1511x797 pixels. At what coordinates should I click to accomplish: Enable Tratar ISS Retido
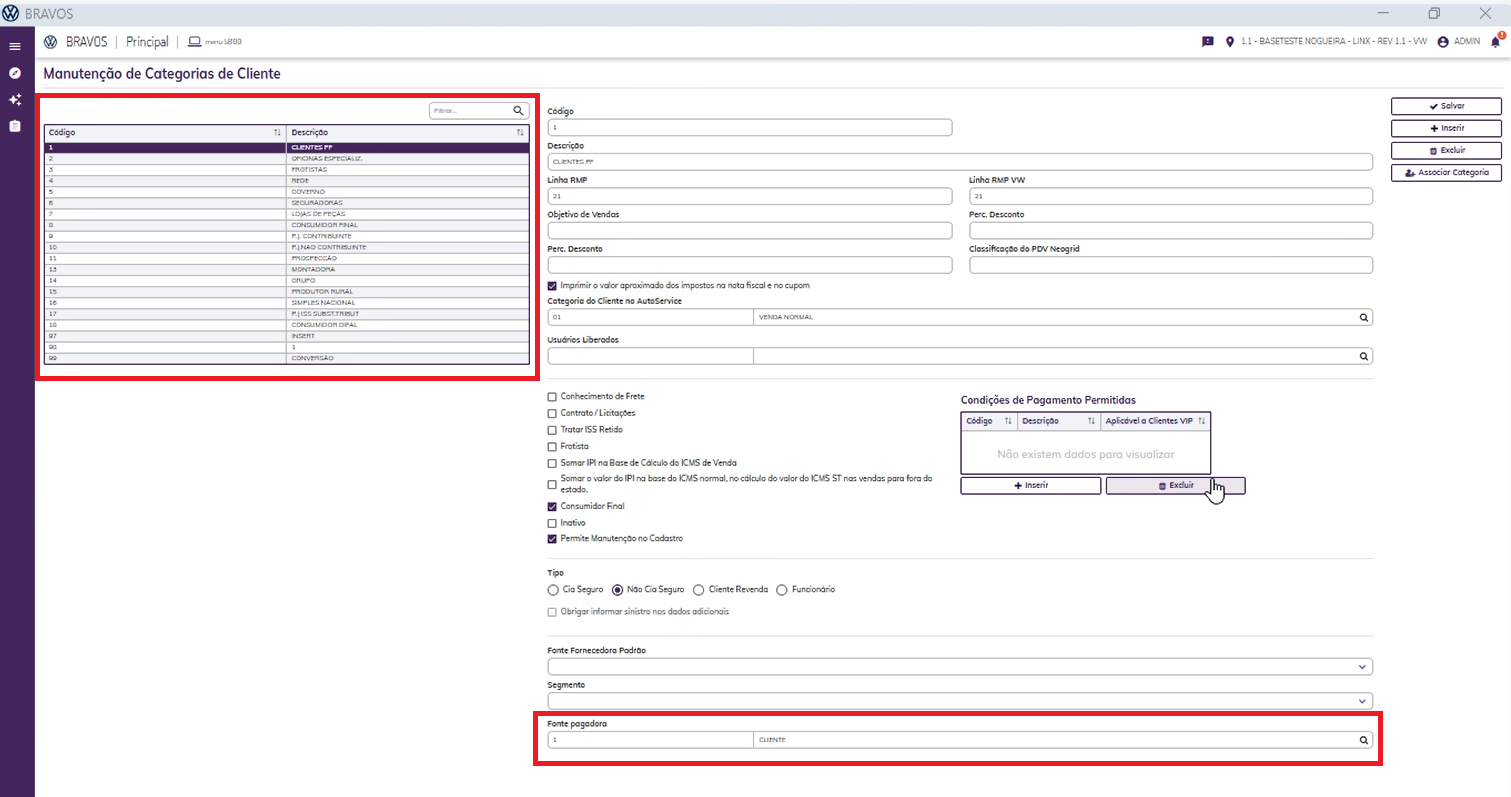[552, 429]
